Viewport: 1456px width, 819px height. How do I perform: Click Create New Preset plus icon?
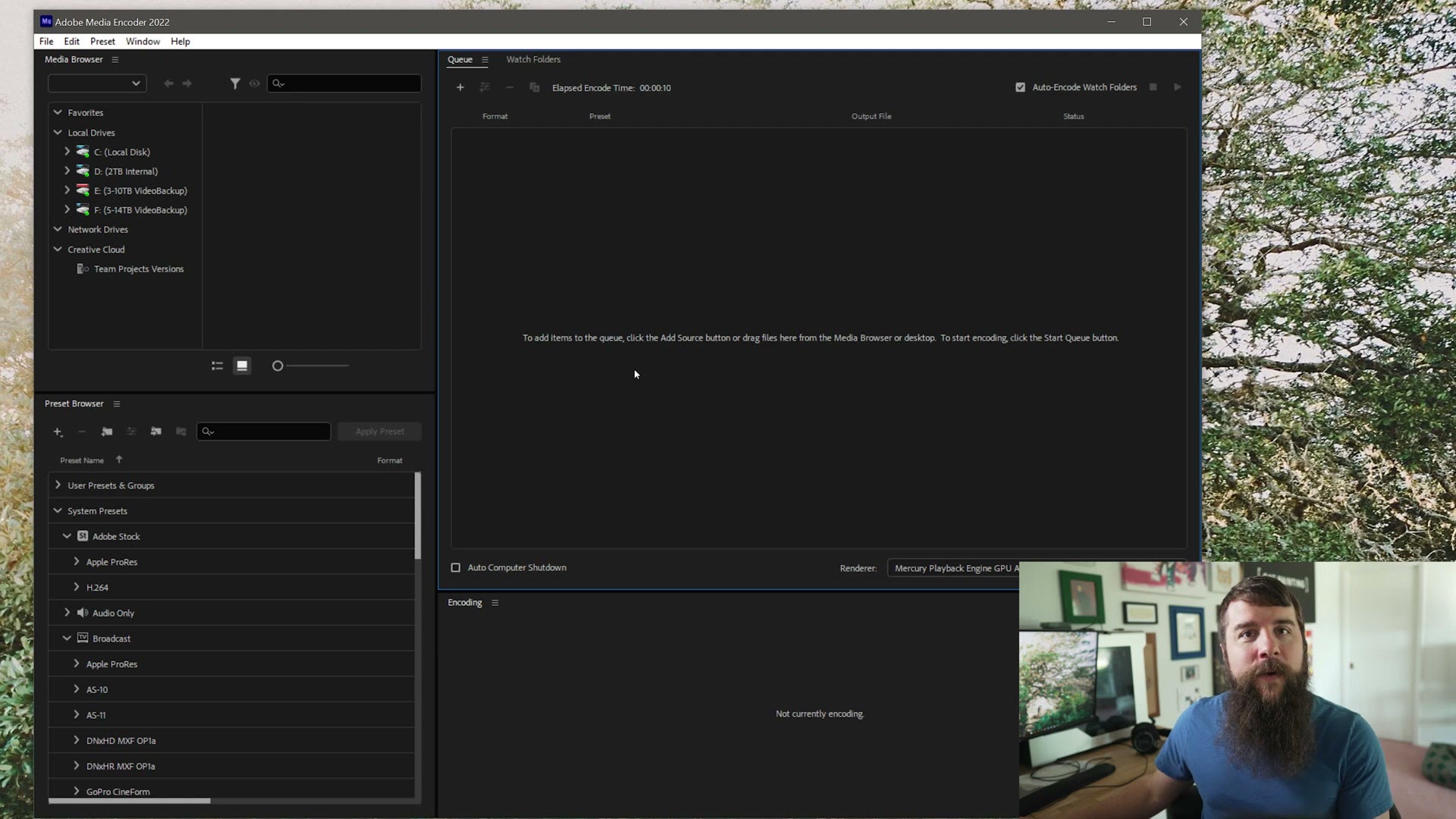coord(58,431)
